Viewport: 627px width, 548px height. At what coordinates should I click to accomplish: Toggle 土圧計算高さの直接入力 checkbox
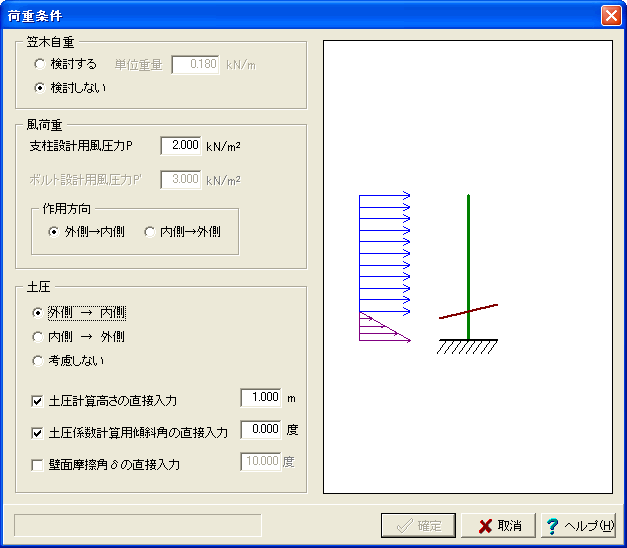pos(37,401)
